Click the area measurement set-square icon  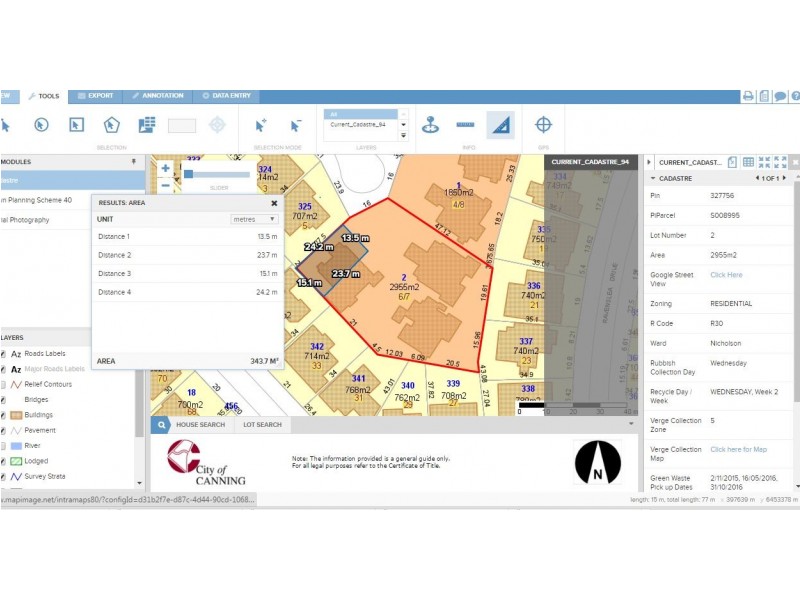(x=501, y=125)
